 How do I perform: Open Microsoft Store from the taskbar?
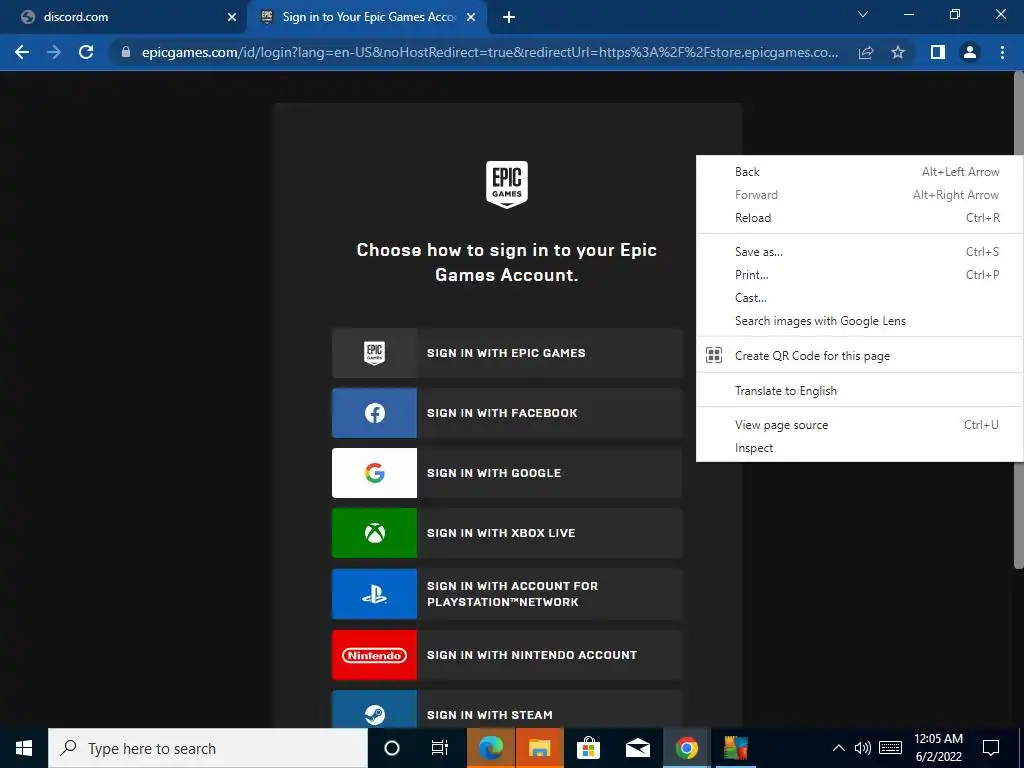[588, 748]
